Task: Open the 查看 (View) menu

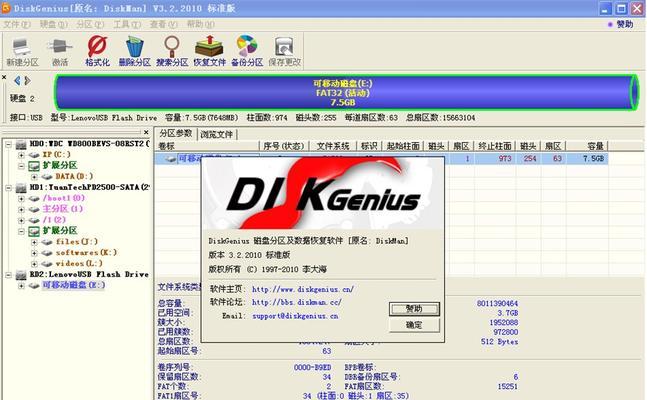Action: click(x=163, y=24)
